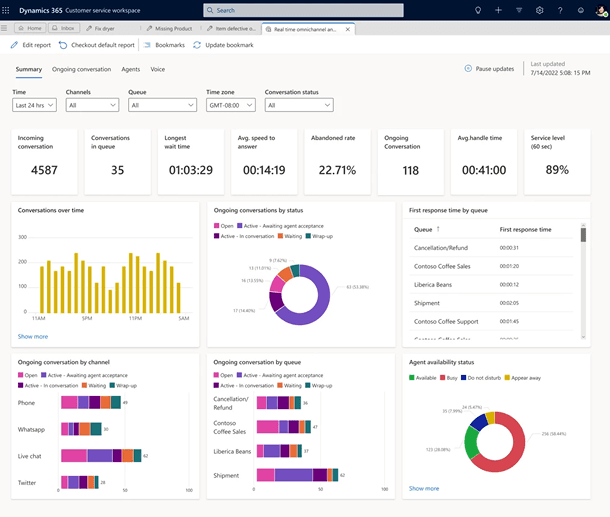Click the large purple status donut segment
This screenshot has width=610, height=517.
[x=321, y=307]
